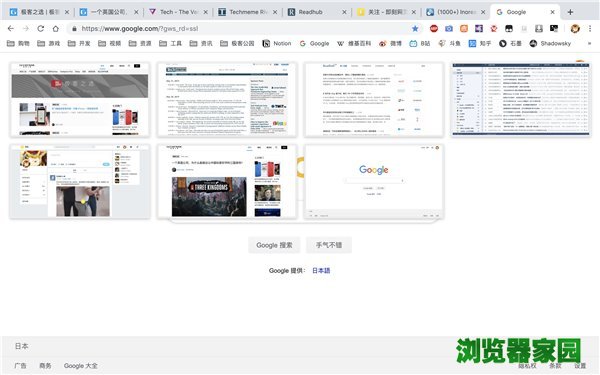
Task: Open the home page icon
Action: pyautogui.click(x=55, y=28)
